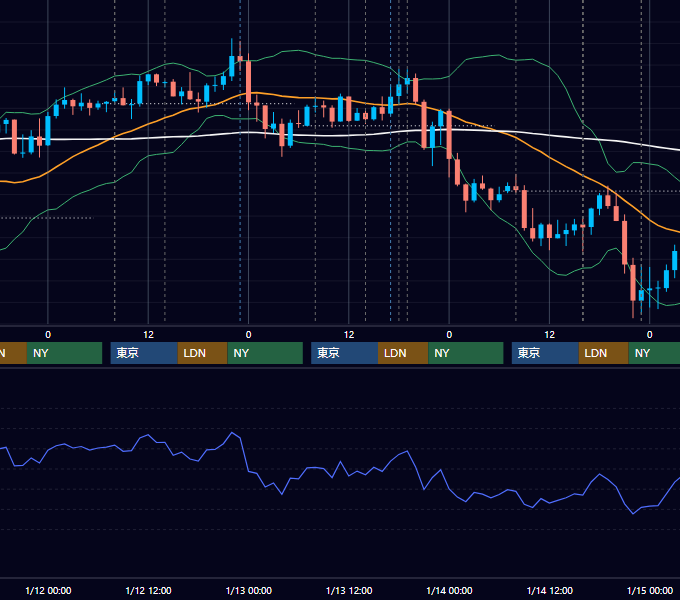Select the tall red candle at 1/13 00:00
The width and height of the screenshot is (680, 600).
pyautogui.click(x=248, y=82)
